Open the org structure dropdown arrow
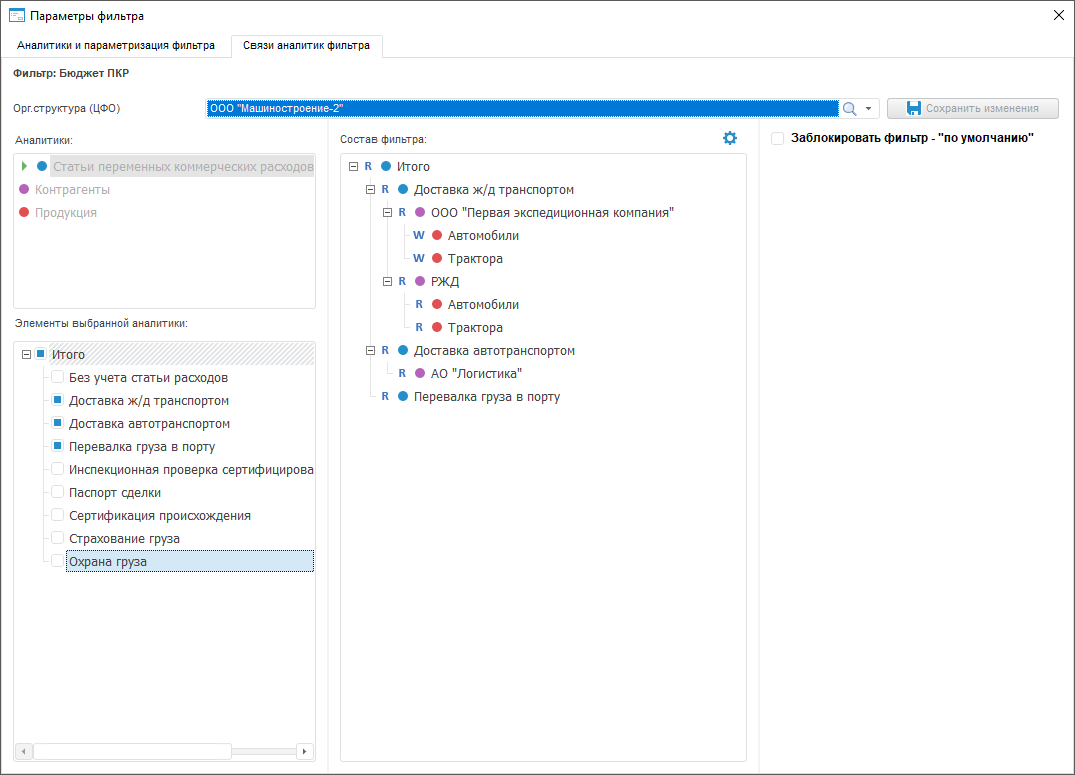 (869, 108)
